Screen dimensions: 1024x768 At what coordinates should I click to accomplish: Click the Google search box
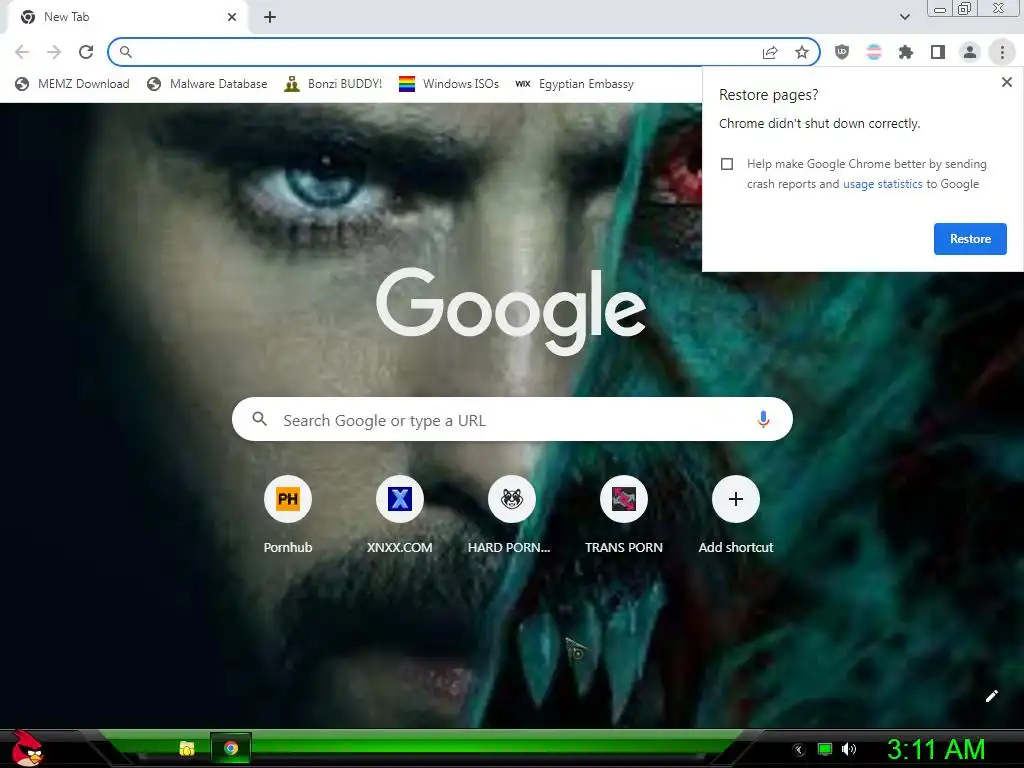512,419
